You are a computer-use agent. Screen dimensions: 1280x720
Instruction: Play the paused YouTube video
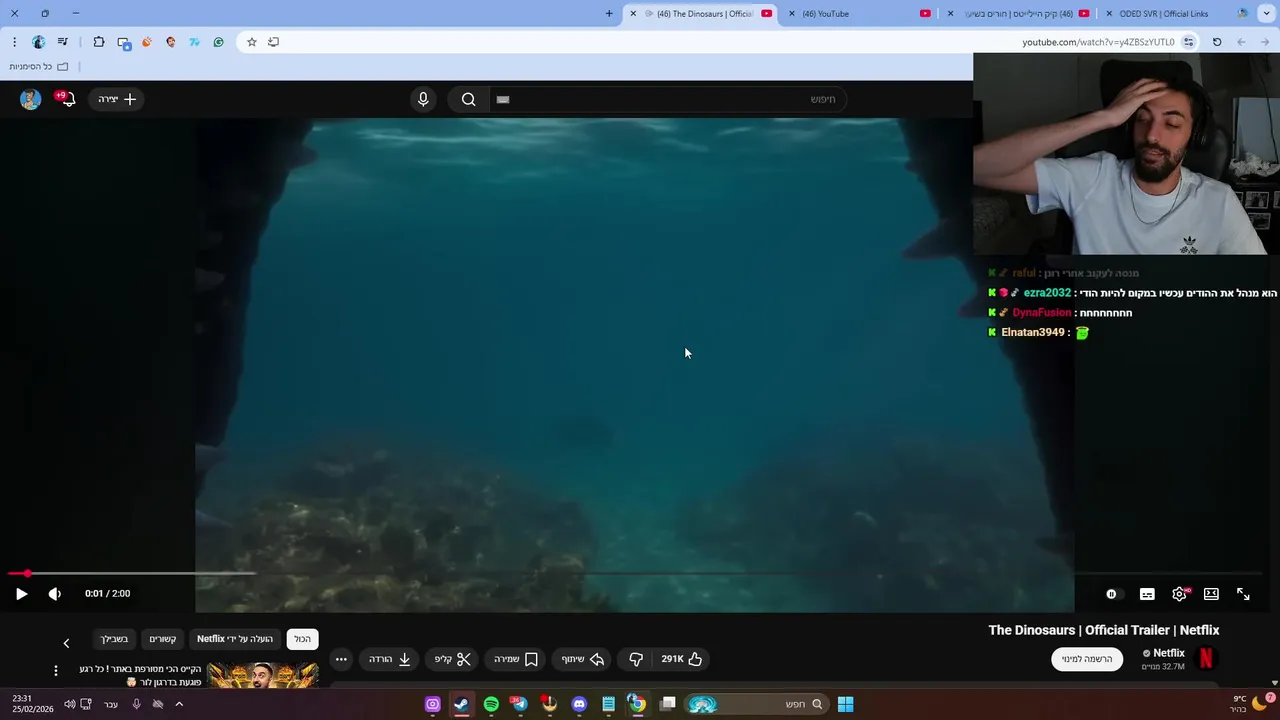21,594
